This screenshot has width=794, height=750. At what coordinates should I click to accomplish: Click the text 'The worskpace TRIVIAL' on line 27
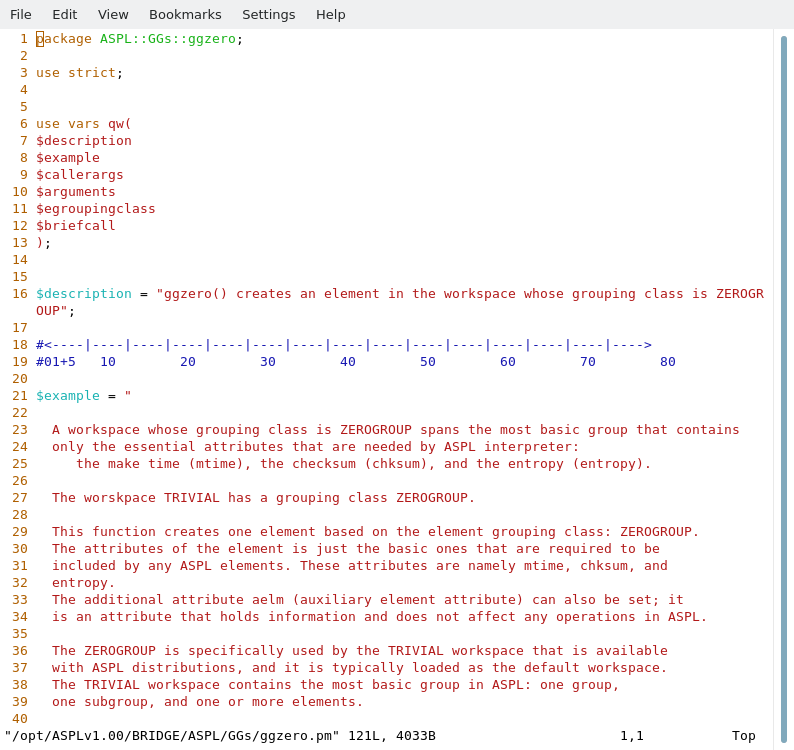(x=136, y=498)
